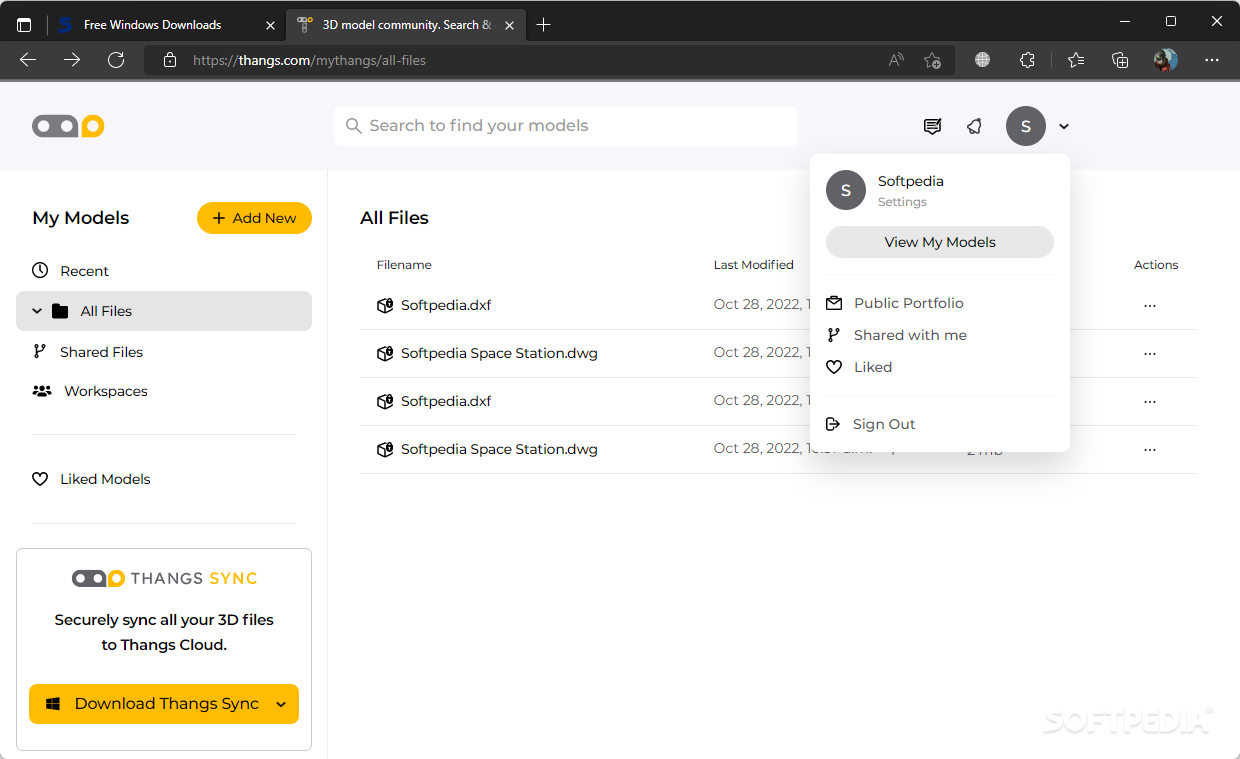Viewport: 1240px width, 759px height.
Task: Sort by Filename column header
Action: click(404, 265)
